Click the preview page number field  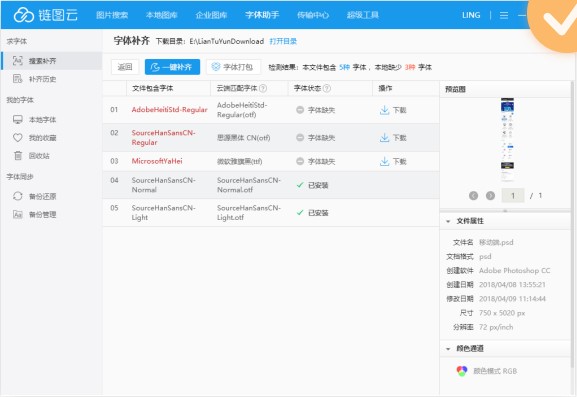coord(513,196)
